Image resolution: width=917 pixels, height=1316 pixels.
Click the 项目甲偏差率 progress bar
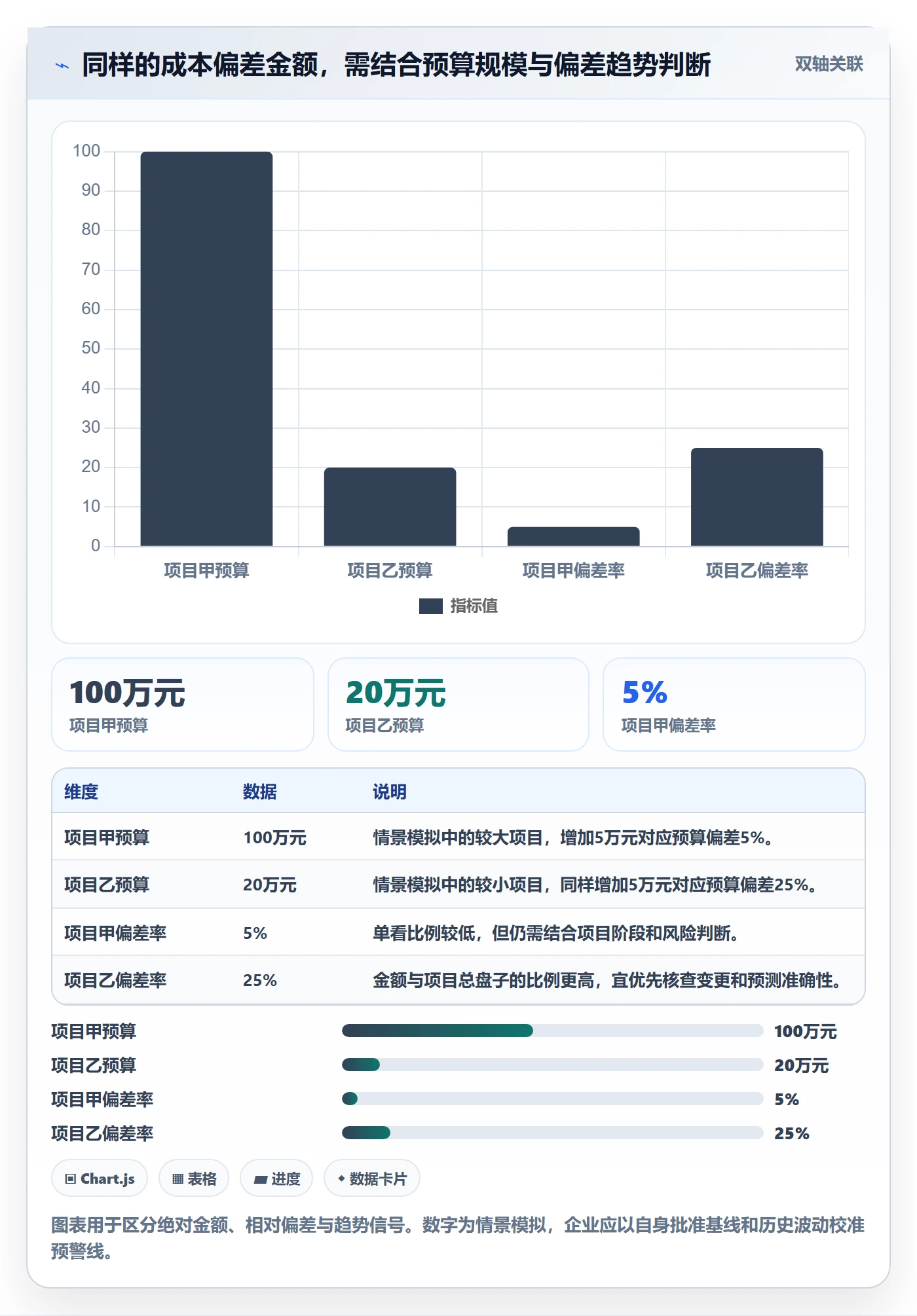click(552, 1099)
